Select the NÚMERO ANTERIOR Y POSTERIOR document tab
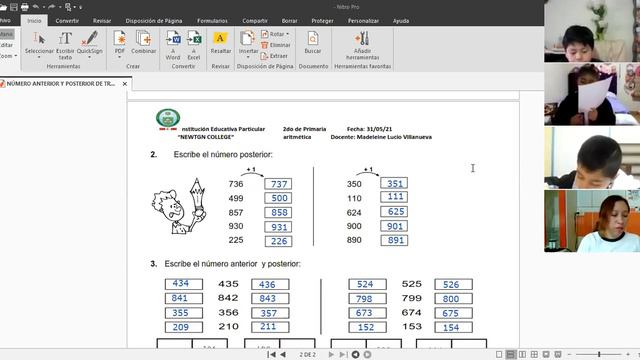The image size is (640, 360). click(60, 84)
